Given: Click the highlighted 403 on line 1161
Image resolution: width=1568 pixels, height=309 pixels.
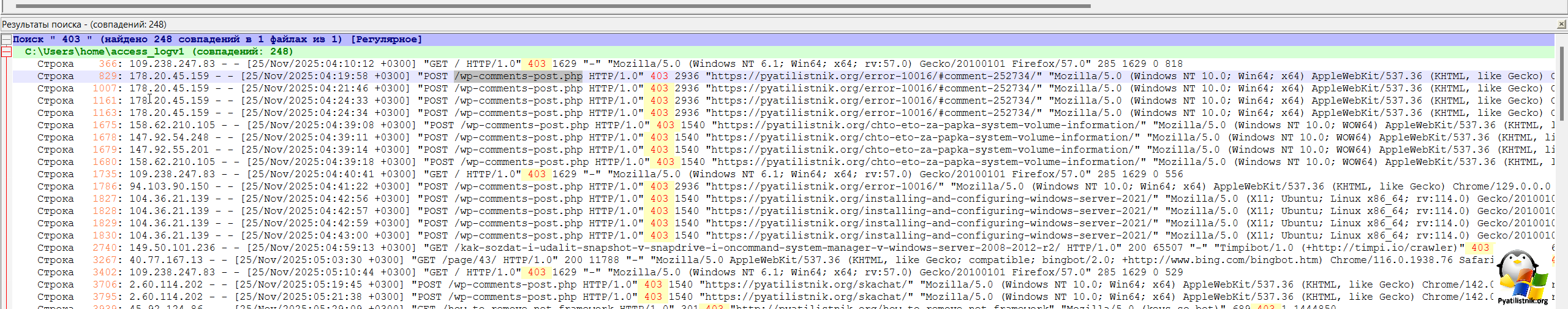Looking at the screenshot, I should 659,101.
